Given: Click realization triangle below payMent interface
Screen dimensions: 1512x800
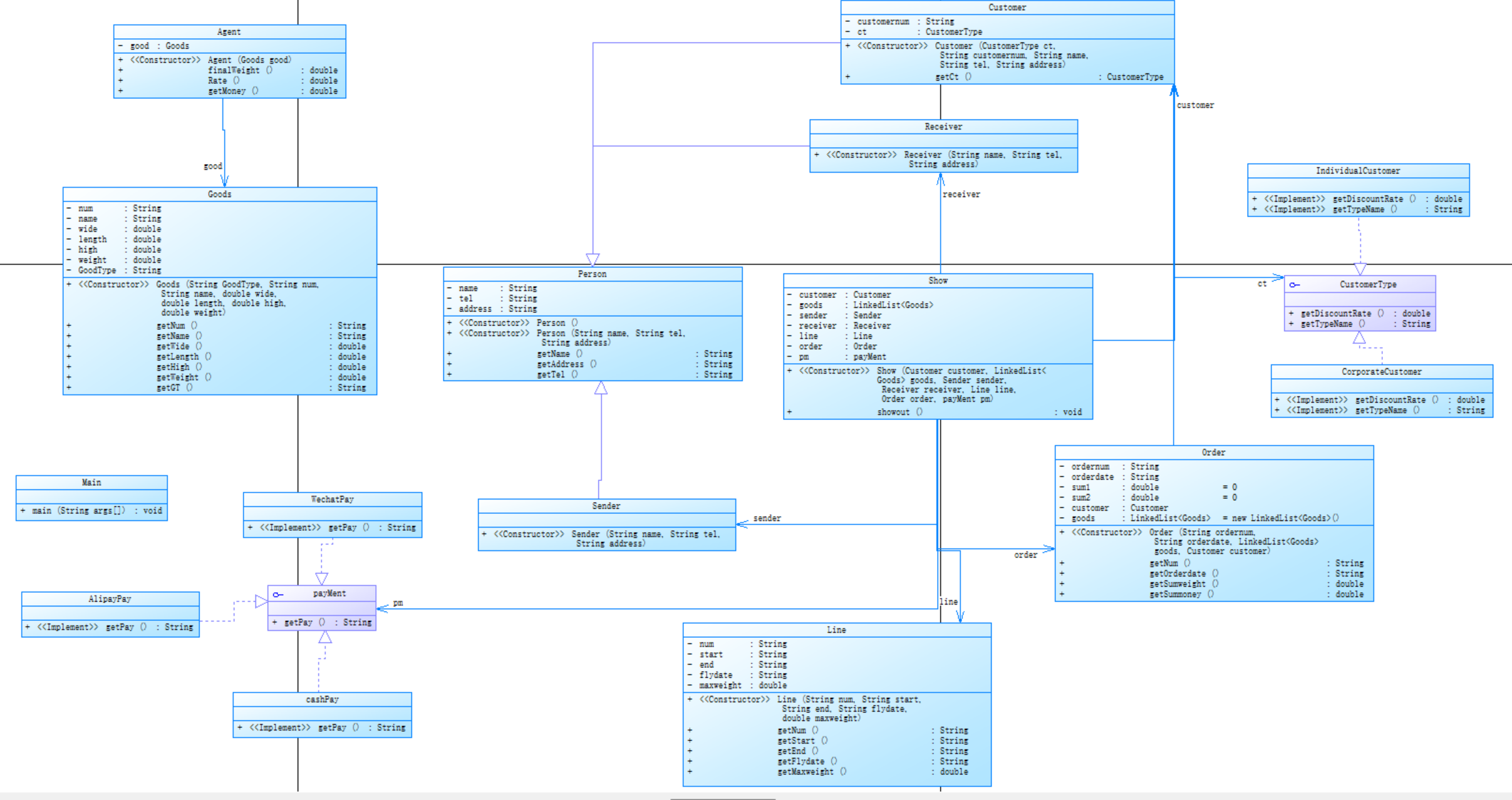Looking at the screenshot, I should (325, 638).
